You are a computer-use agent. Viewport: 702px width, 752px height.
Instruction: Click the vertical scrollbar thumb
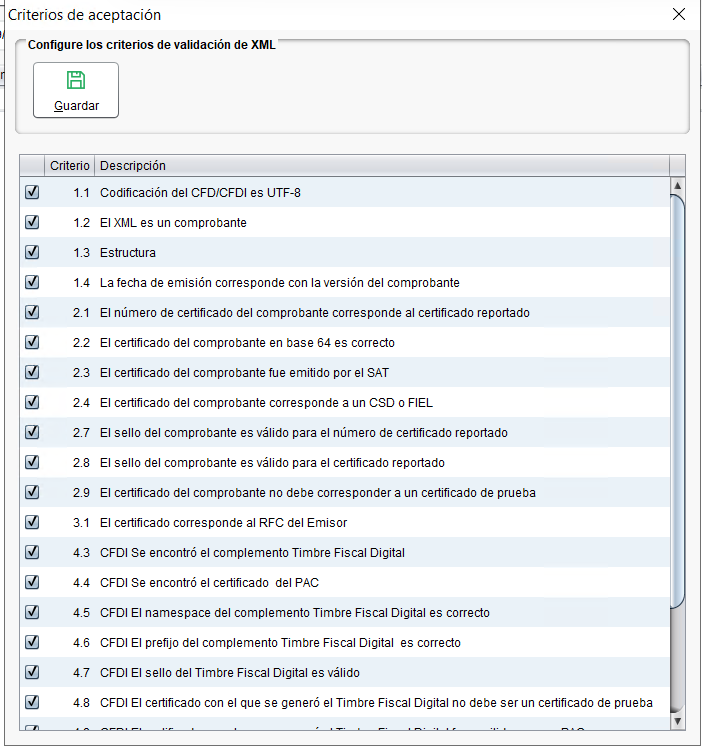click(x=677, y=400)
